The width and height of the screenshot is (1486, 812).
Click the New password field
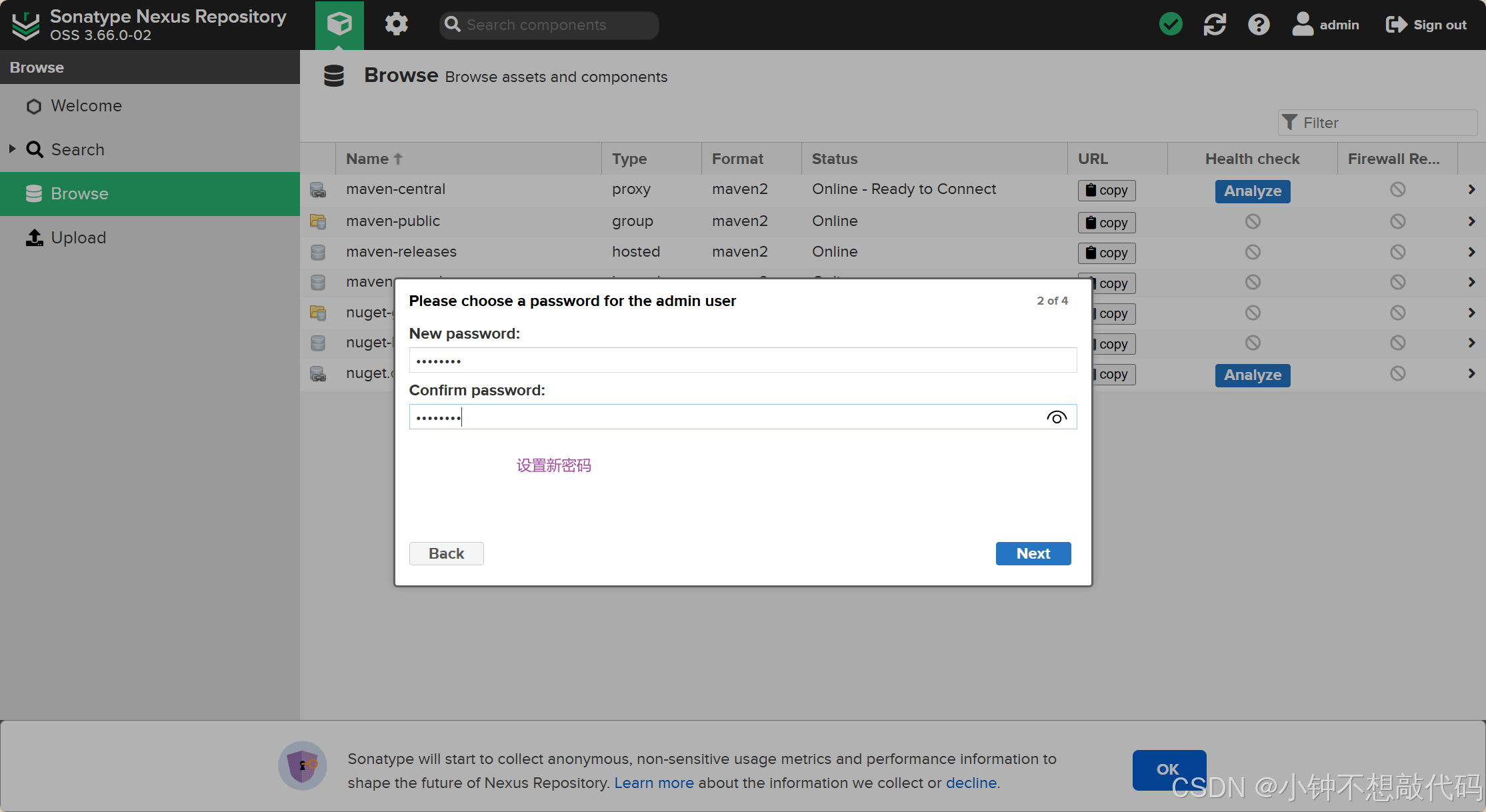743,361
